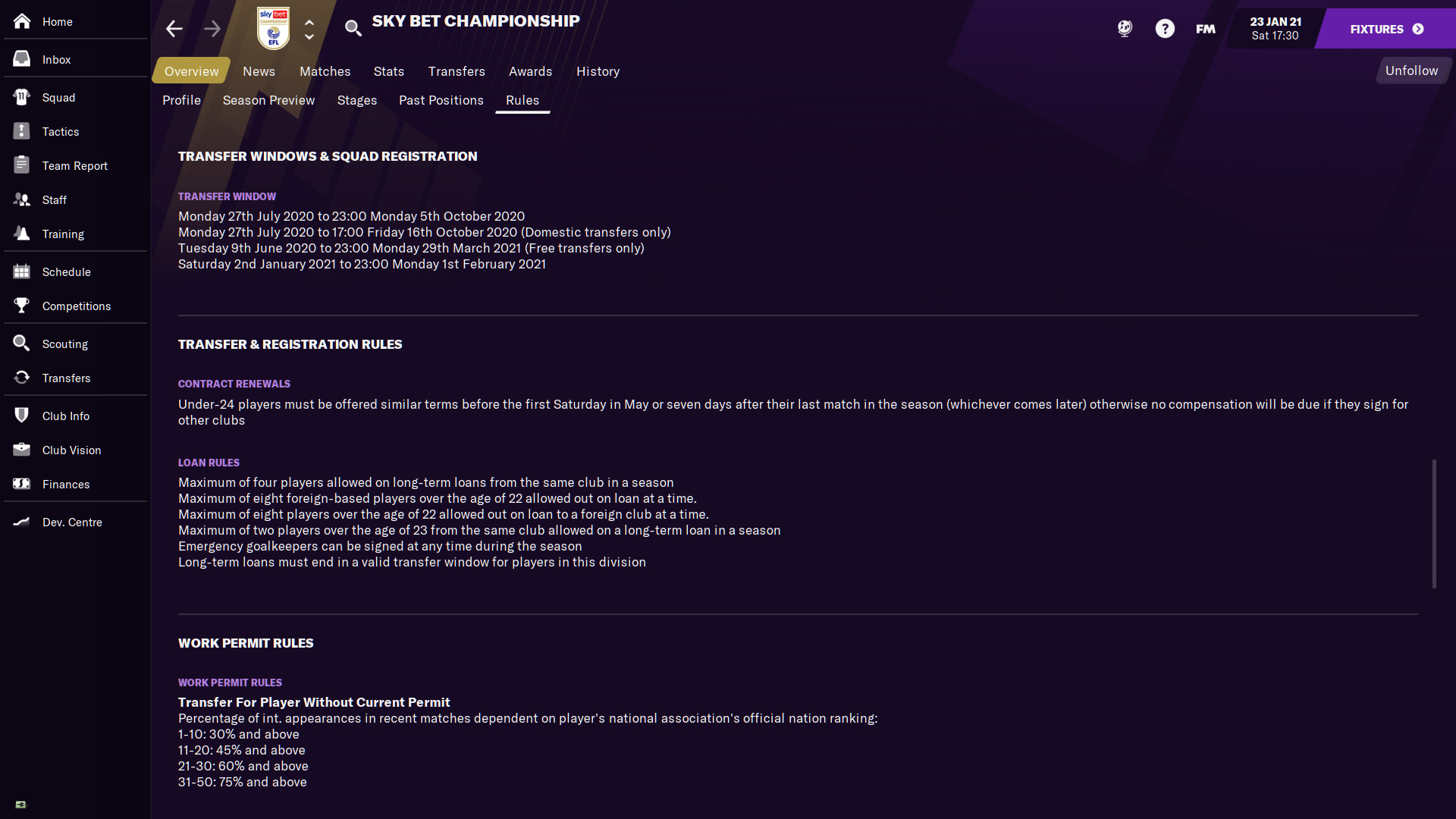Open the FM menu logo
Screen dimensions: 1456x819
1205,29
